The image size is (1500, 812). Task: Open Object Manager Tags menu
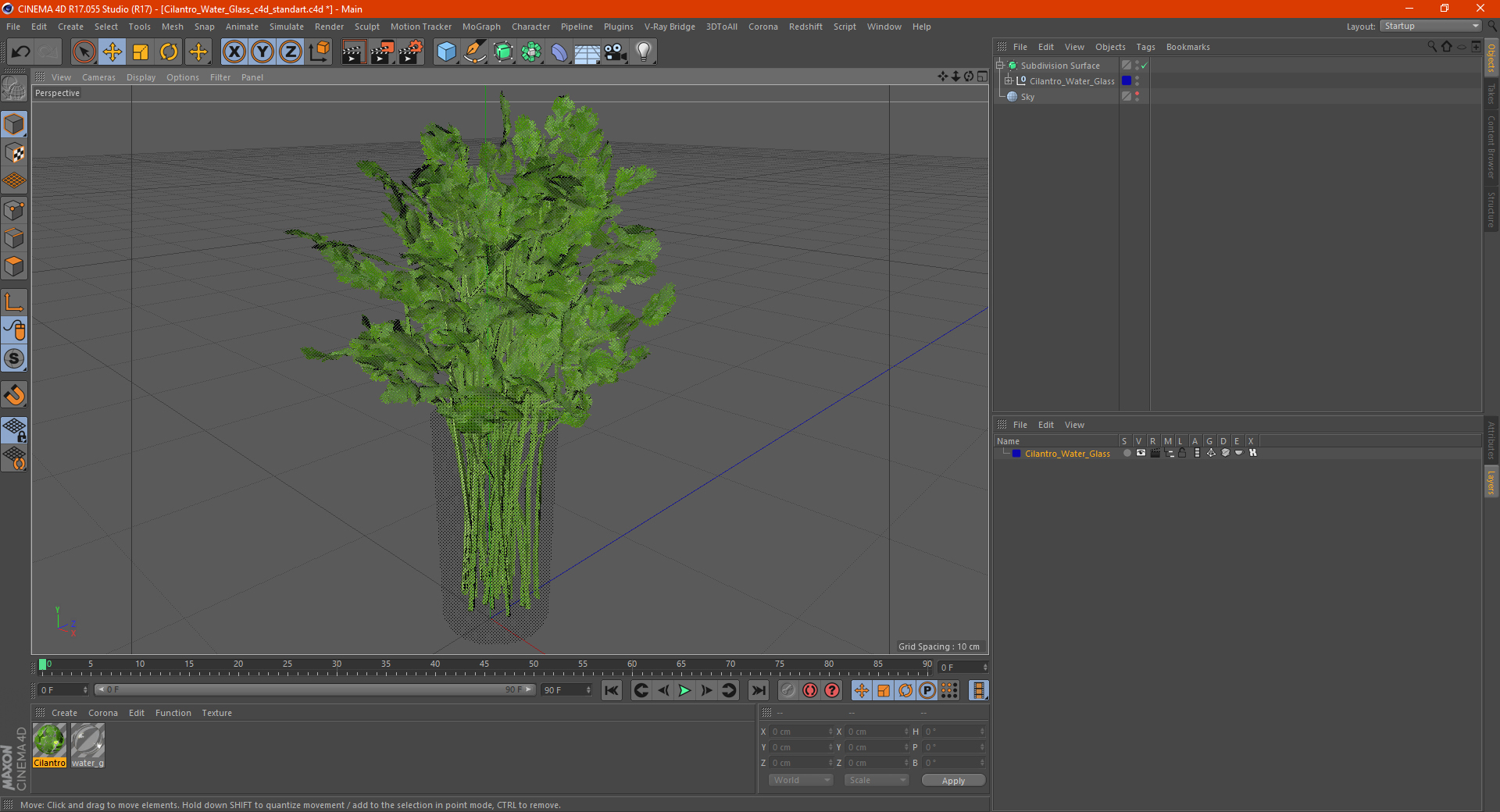click(x=1145, y=47)
